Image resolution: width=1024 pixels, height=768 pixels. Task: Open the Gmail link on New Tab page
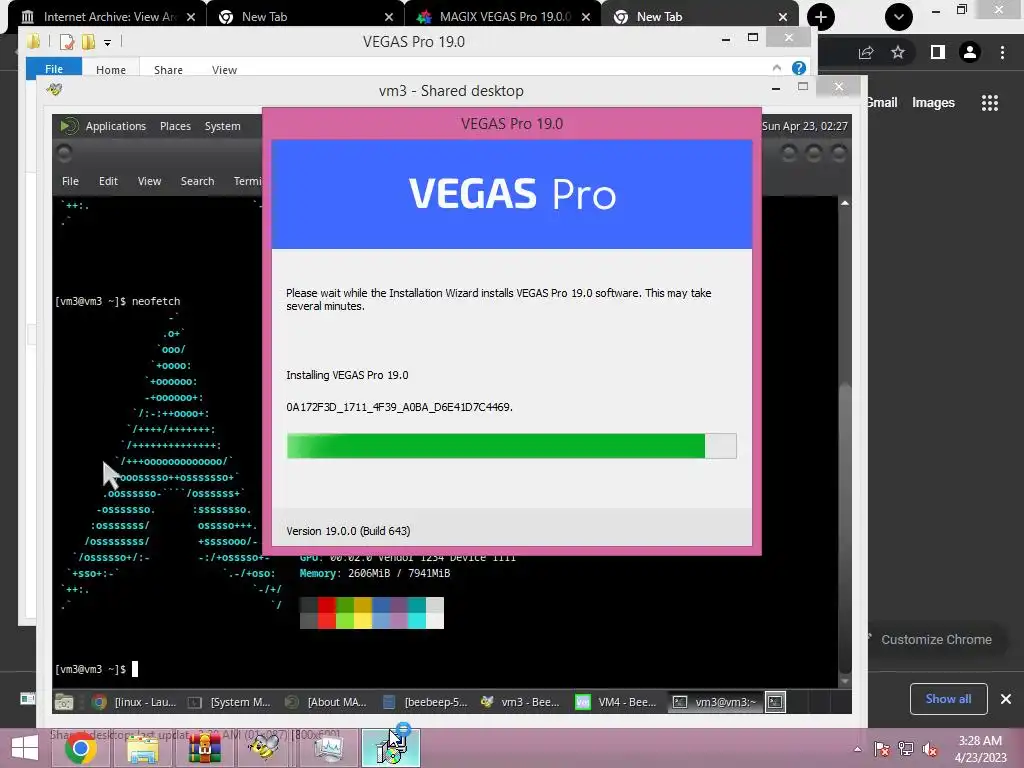click(882, 103)
